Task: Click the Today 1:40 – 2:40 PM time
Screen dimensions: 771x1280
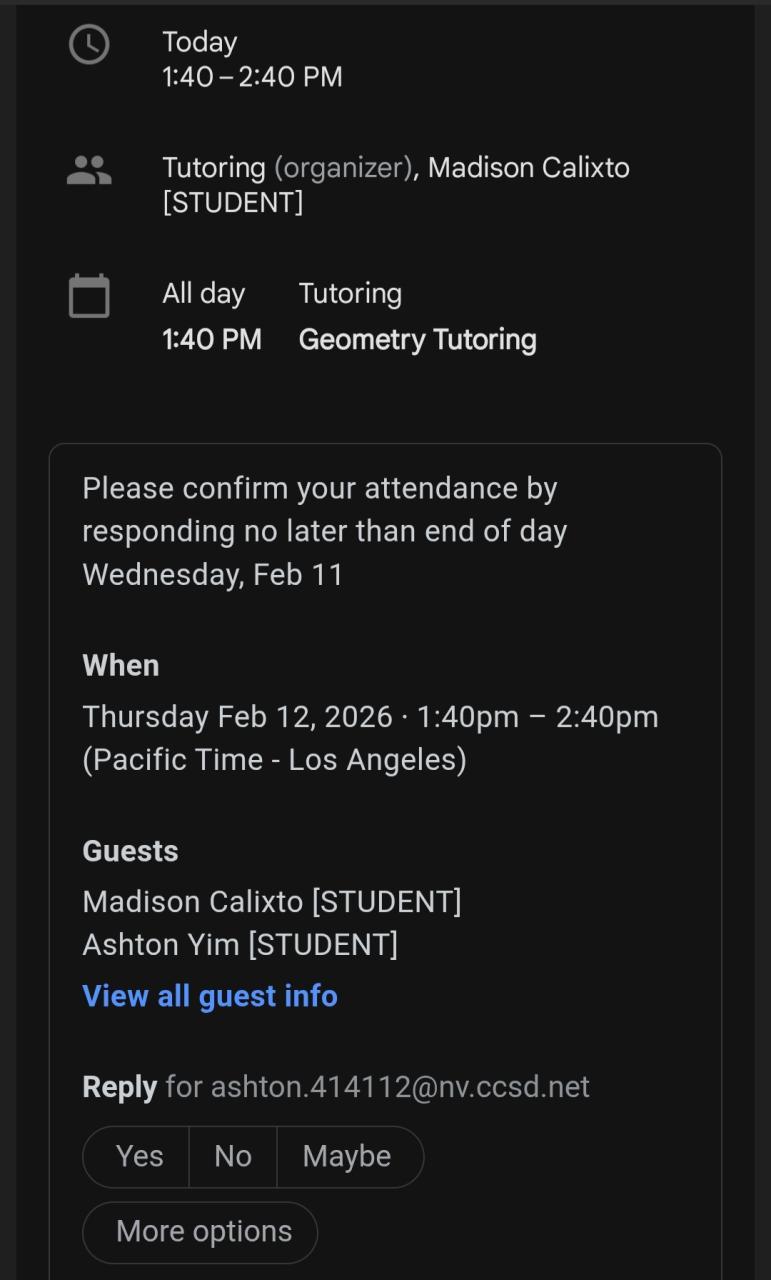Action: (252, 60)
